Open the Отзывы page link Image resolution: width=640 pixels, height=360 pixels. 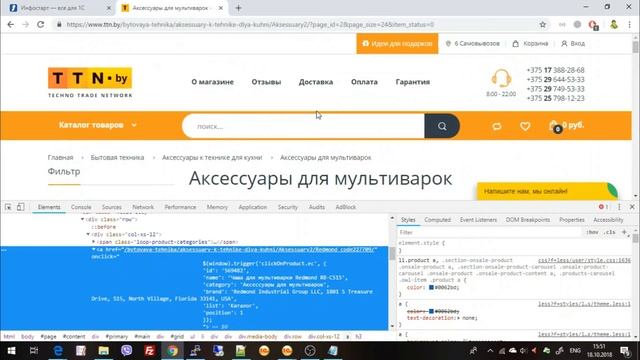click(x=266, y=82)
